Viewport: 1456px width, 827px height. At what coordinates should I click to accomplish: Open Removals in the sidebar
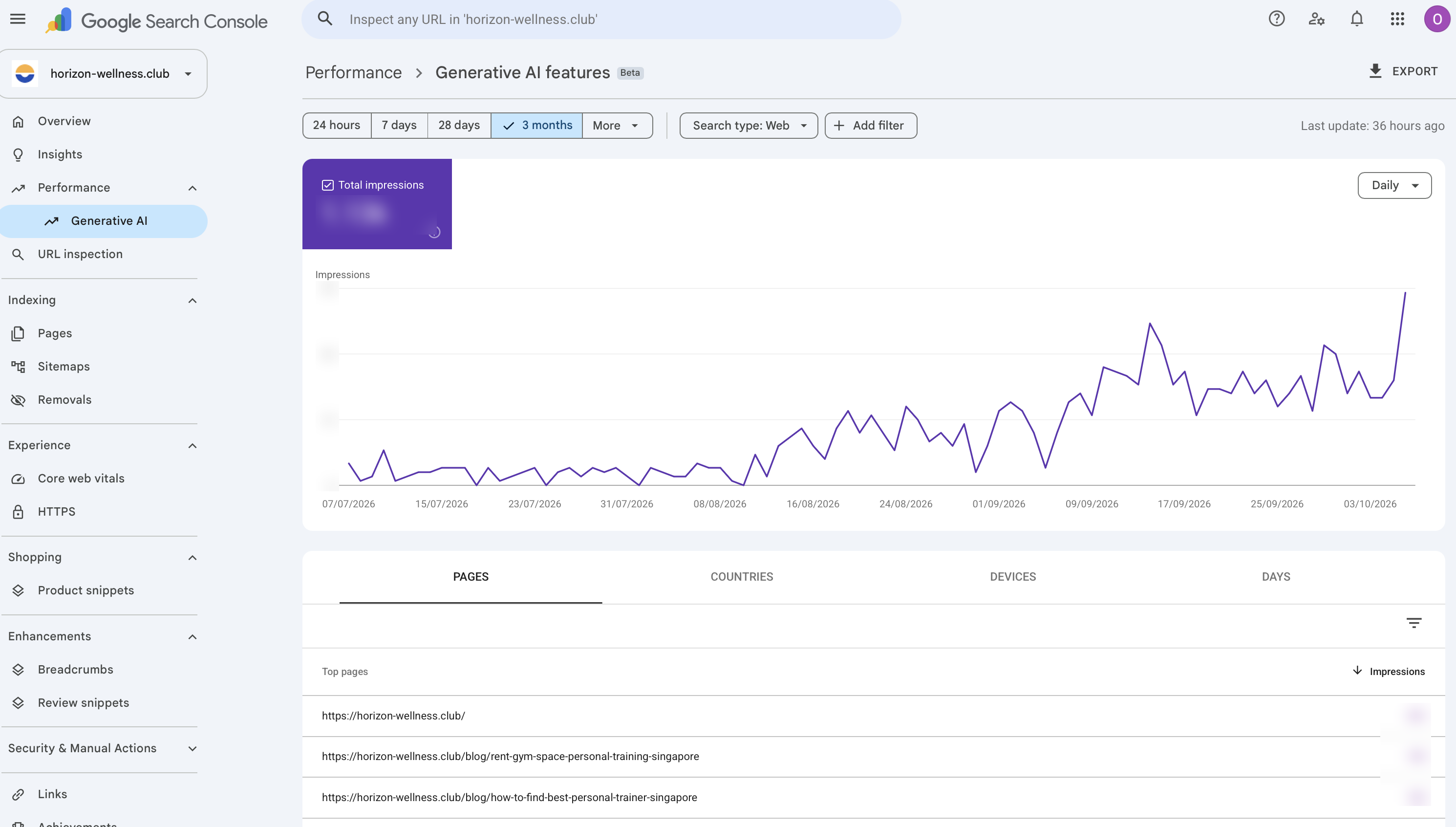[64, 400]
